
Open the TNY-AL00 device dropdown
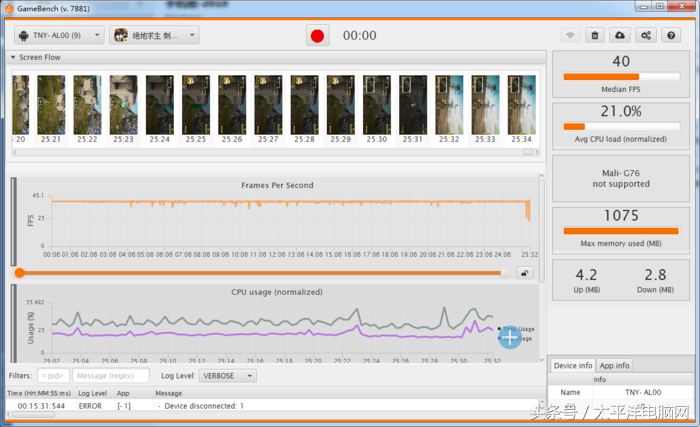pyautogui.click(x=59, y=35)
